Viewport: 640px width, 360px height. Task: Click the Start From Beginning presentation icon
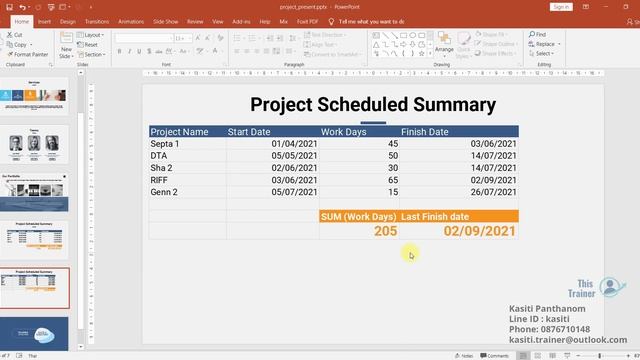(x=51, y=7)
